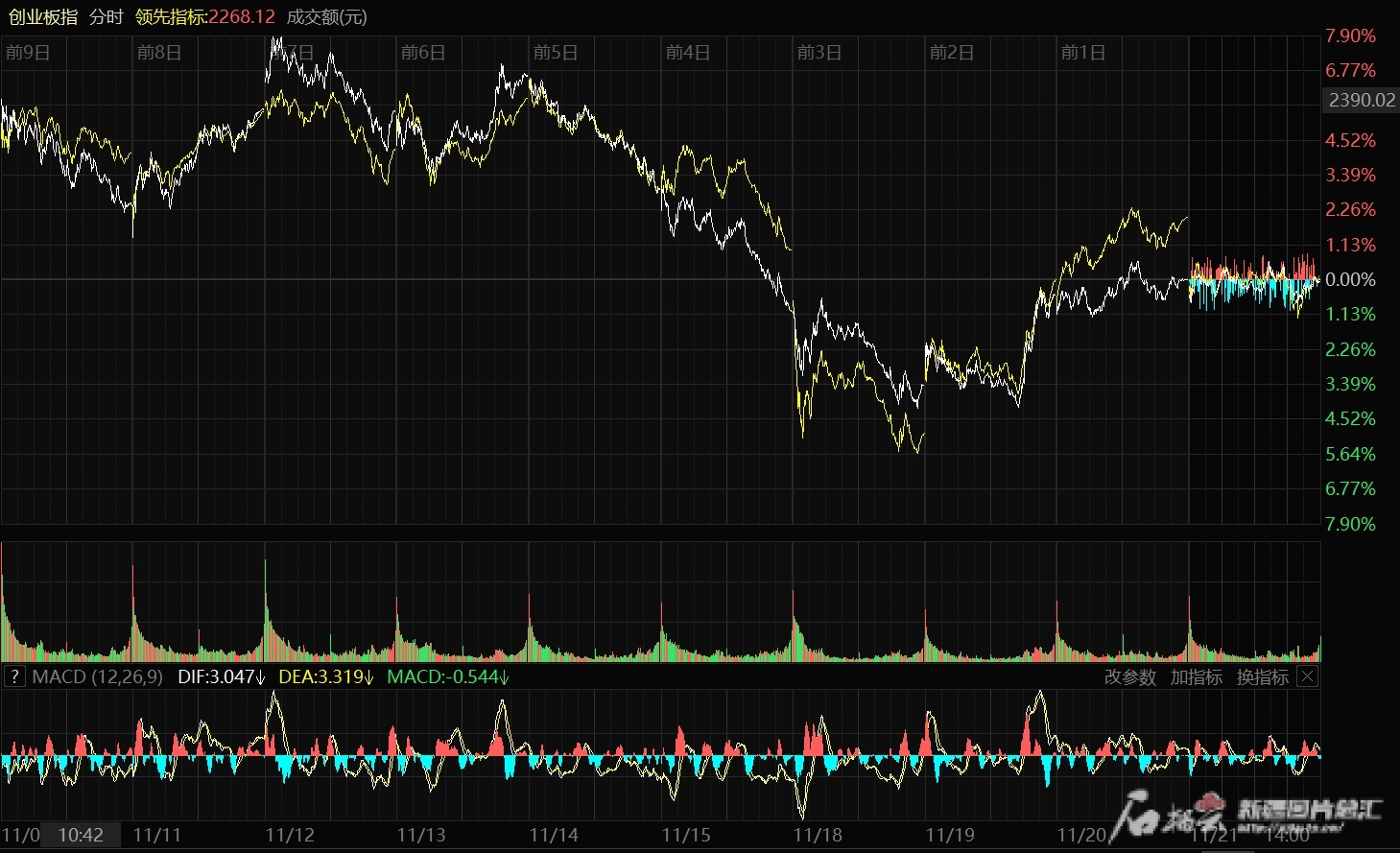The height and width of the screenshot is (853, 1400).
Task: Click the DEA:3.319 value
Action: (x=326, y=676)
